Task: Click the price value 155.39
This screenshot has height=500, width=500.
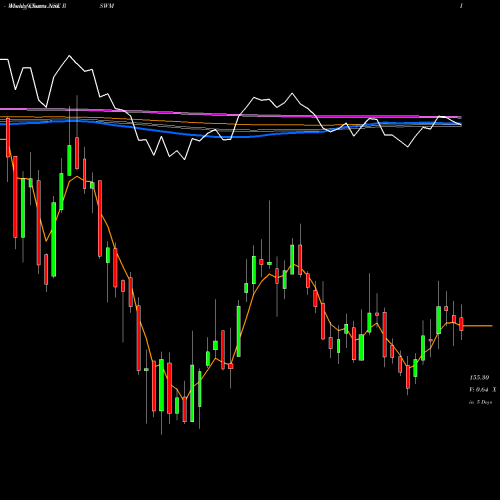Action: coord(479,378)
